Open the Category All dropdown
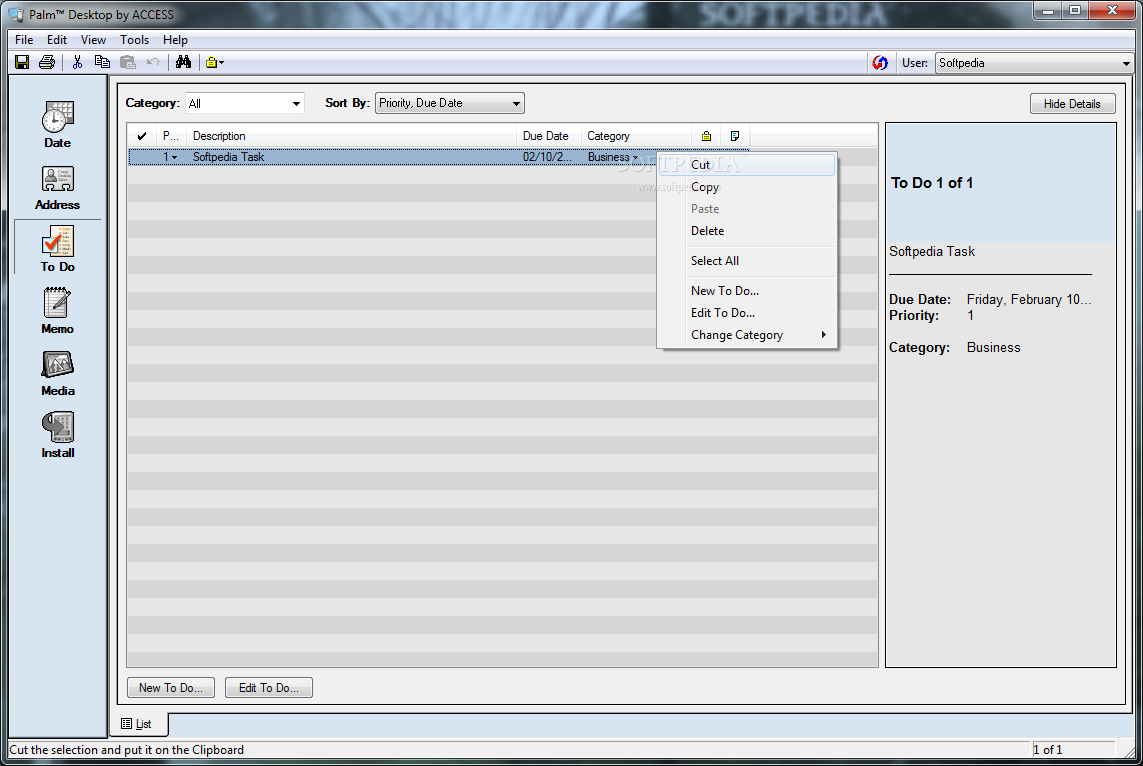This screenshot has height=766, width=1143. 244,103
